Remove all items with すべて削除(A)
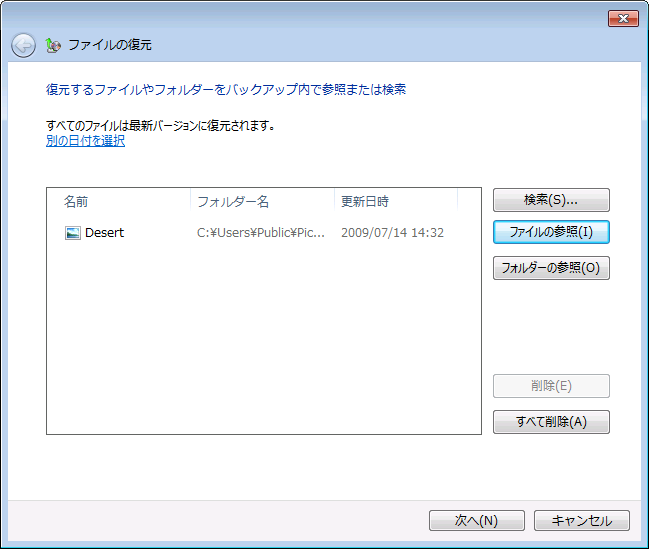 tap(551, 421)
